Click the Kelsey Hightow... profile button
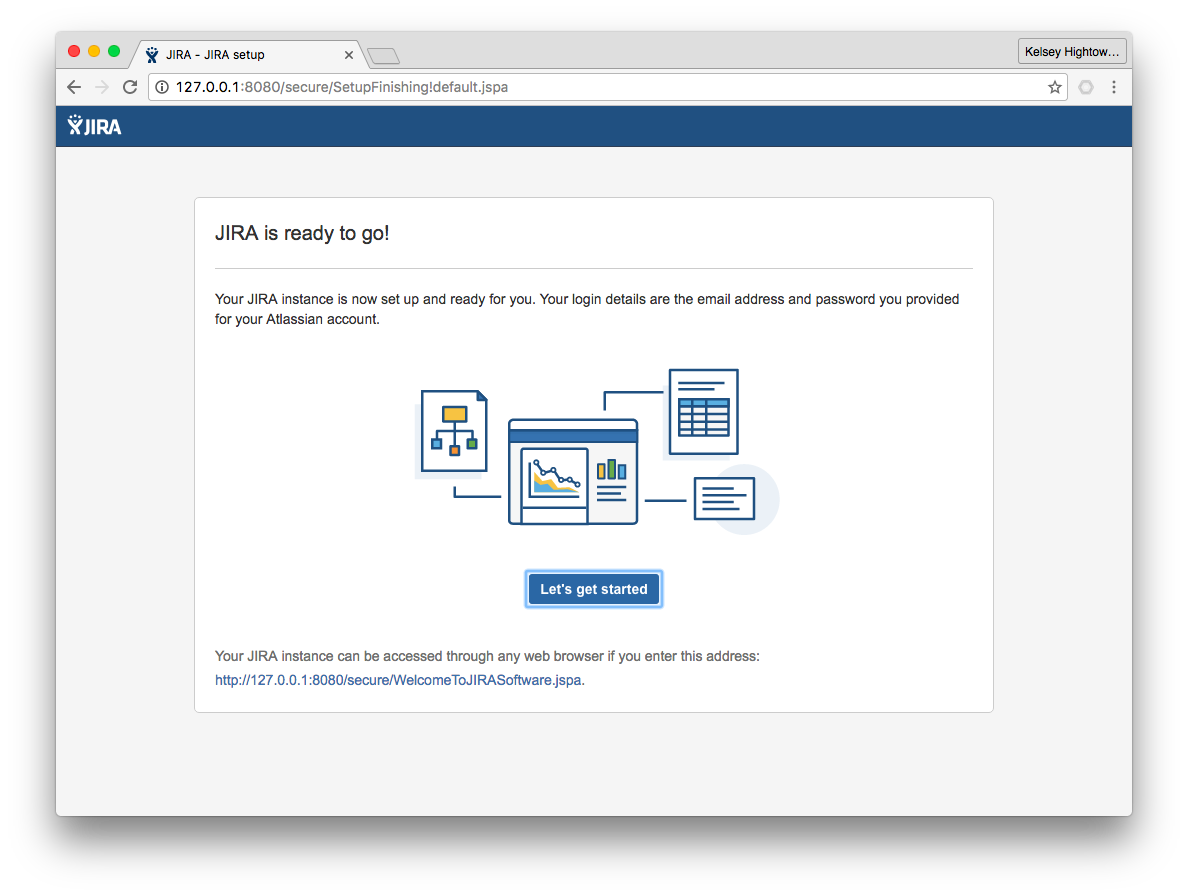The image size is (1188, 896). [x=1071, y=52]
